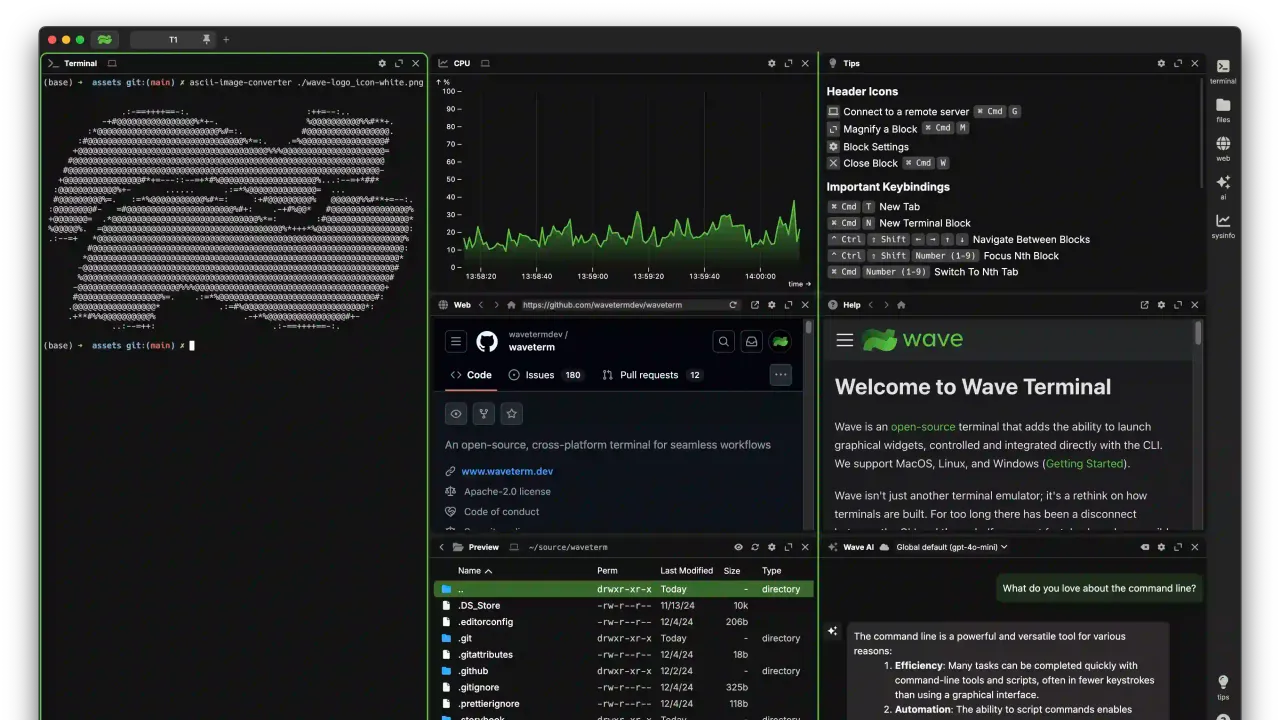The height and width of the screenshot is (720, 1280).
Task: Clear the Wave AI chat history
Action: (x=1144, y=547)
